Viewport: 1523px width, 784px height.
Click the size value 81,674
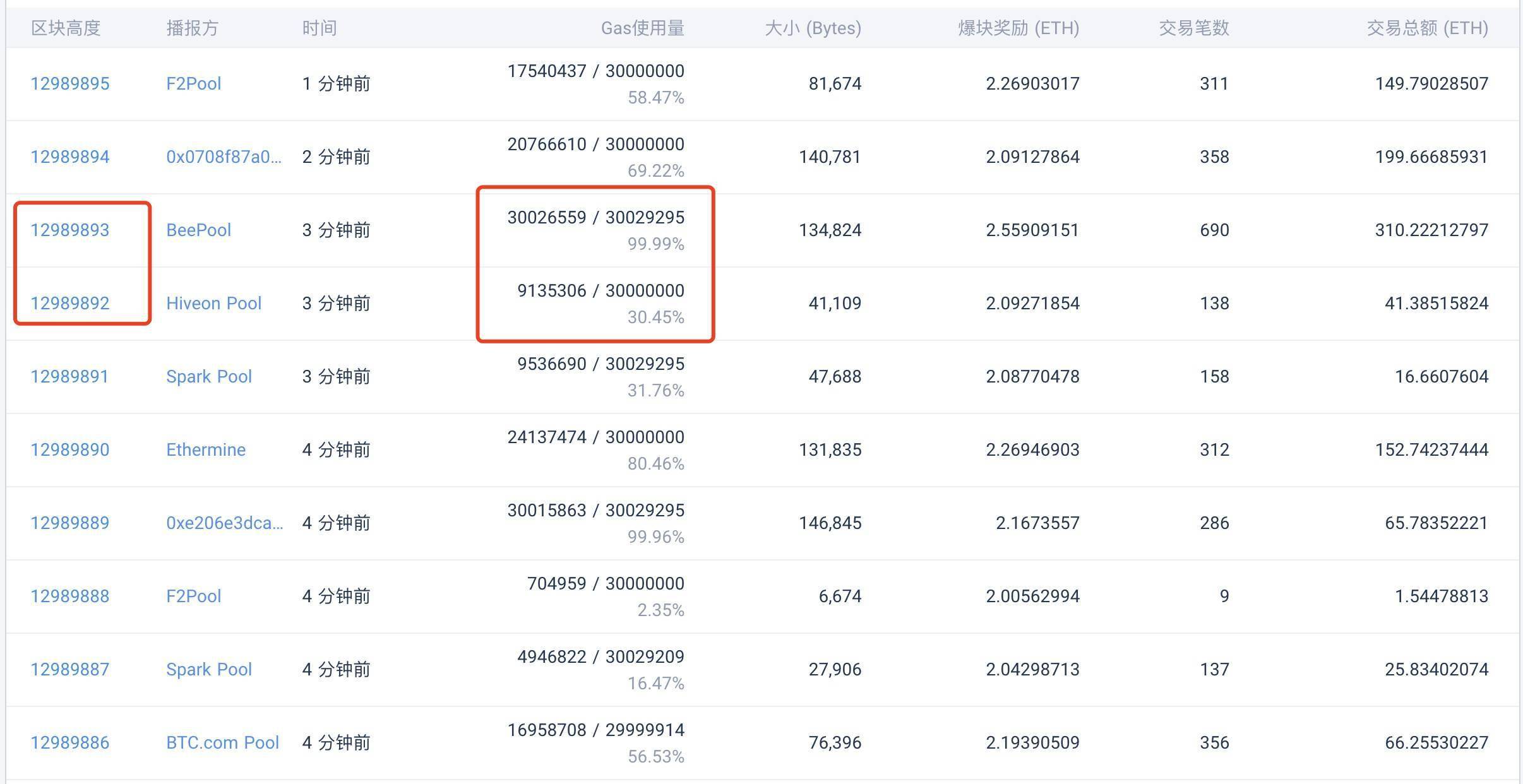[x=835, y=83]
